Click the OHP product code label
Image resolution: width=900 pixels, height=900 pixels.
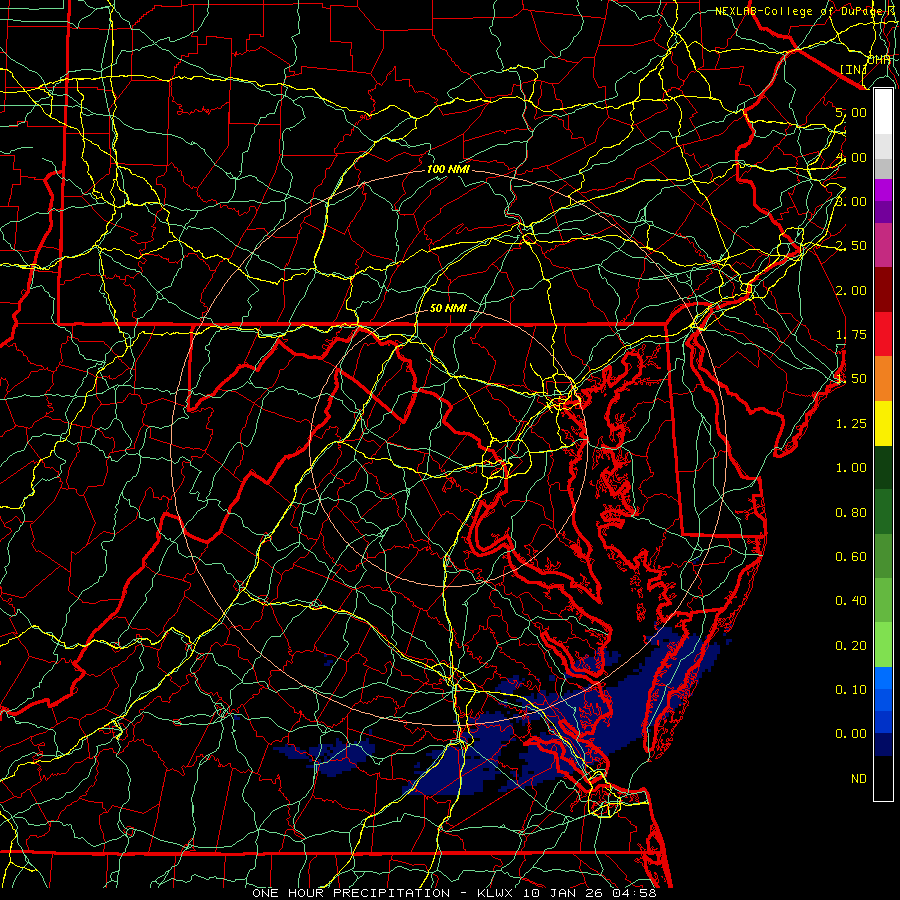[879, 60]
